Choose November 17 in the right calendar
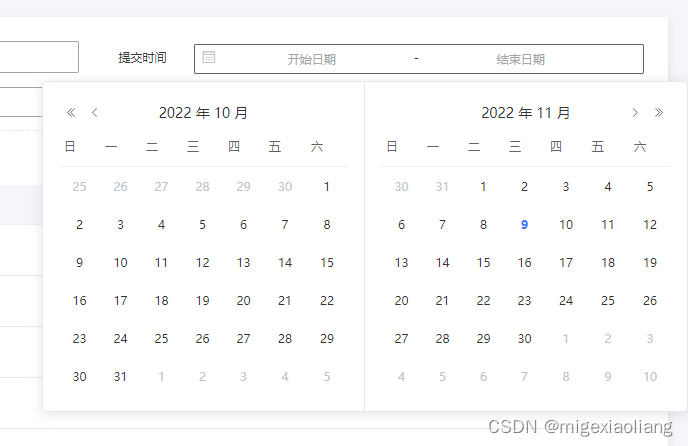This screenshot has height=446, width=688. click(x=566, y=263)
